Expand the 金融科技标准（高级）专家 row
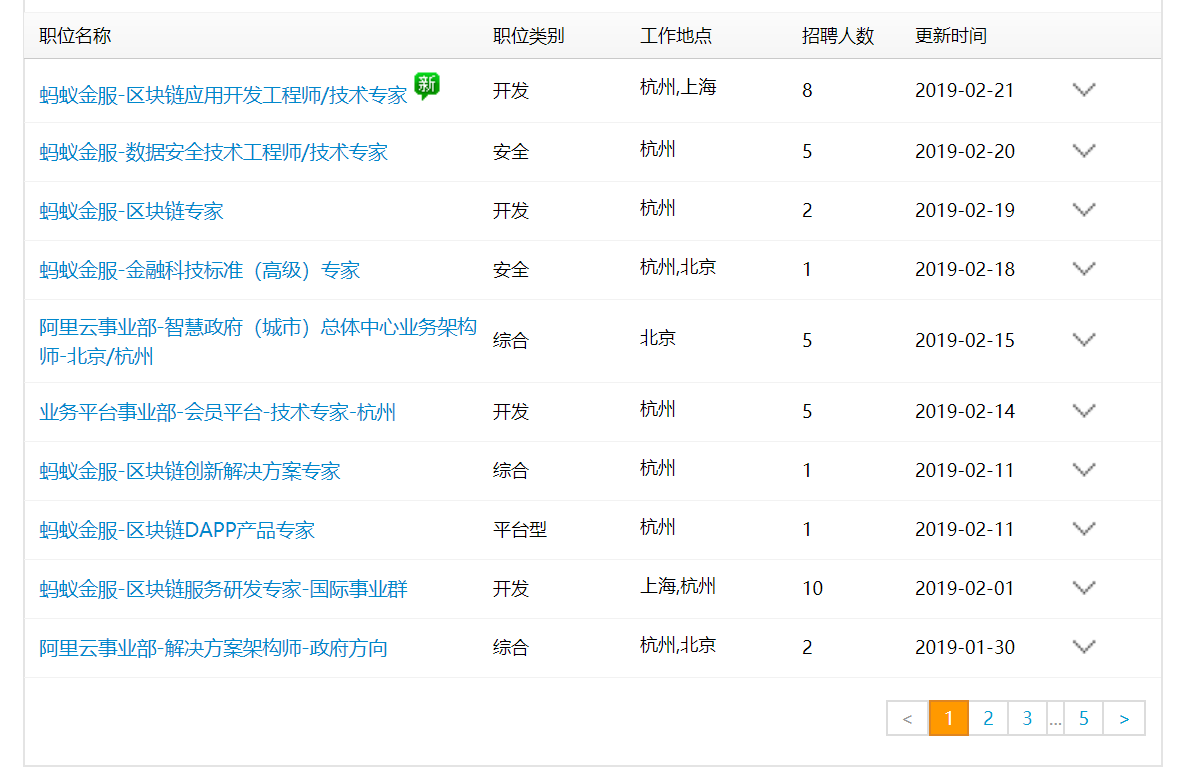This screenshot has height=783, width=1182. 1084,269
